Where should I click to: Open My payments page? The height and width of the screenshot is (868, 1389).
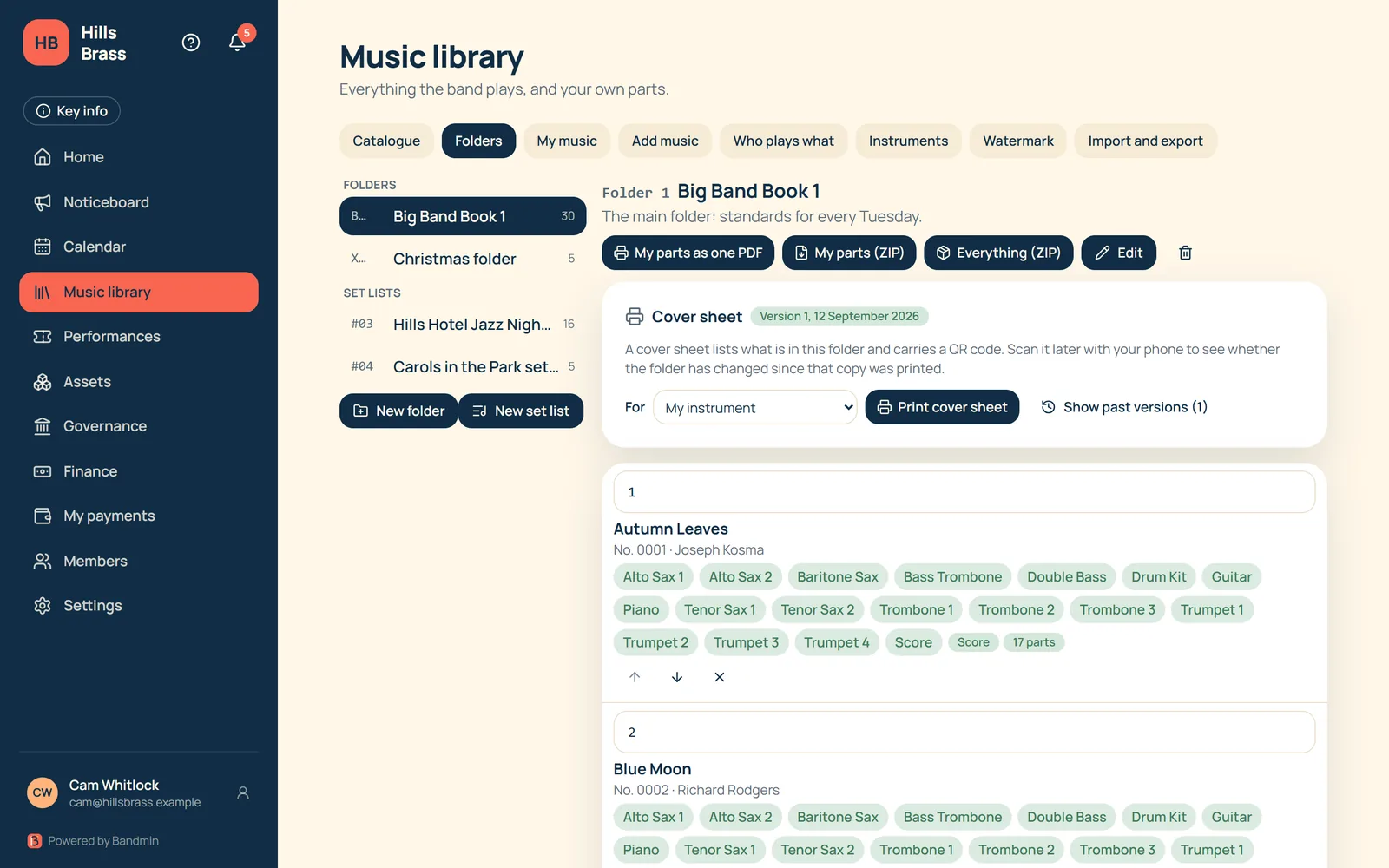tap(139, 516)
